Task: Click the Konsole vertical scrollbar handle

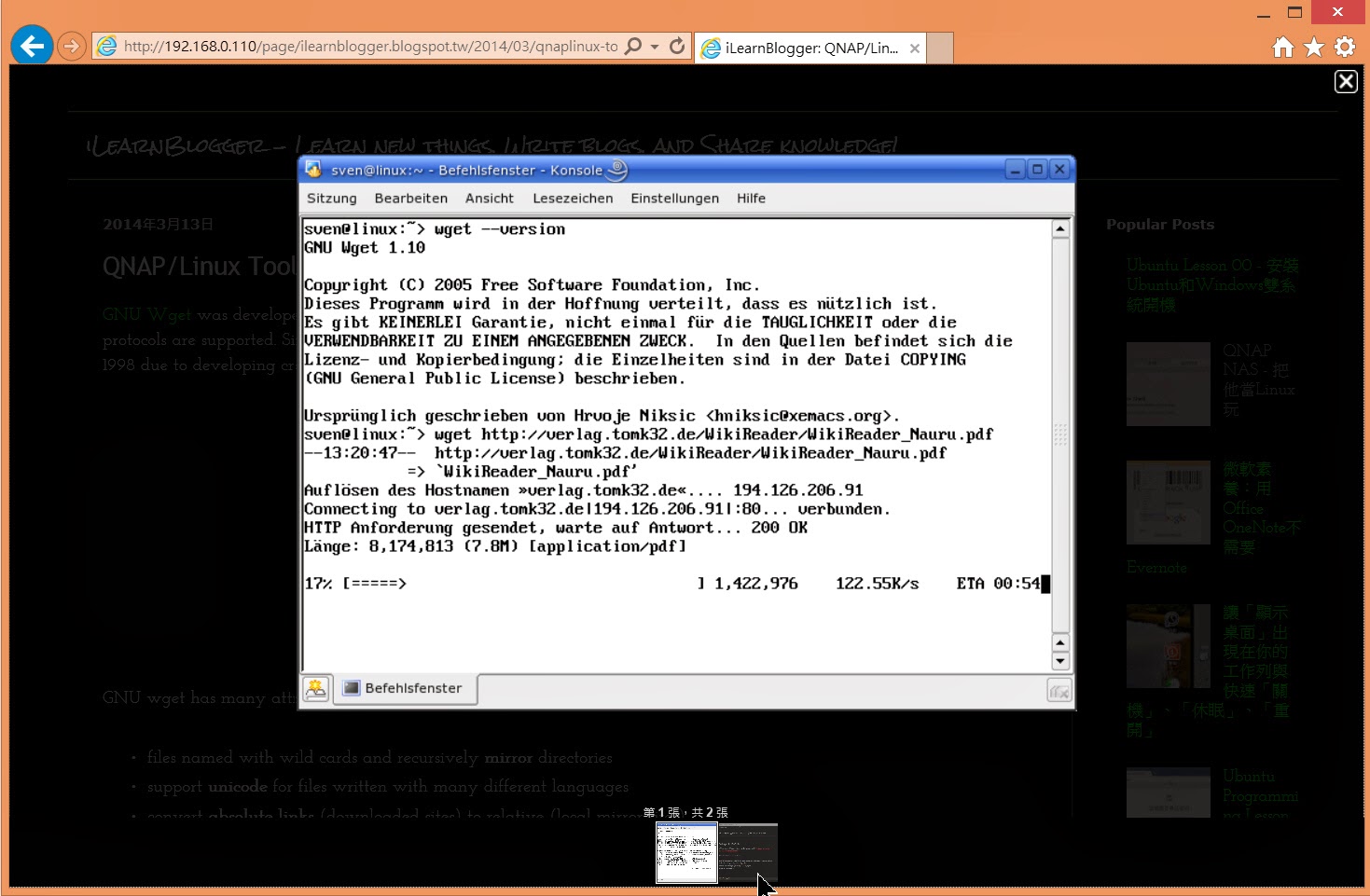Action: coord(1060,434)
